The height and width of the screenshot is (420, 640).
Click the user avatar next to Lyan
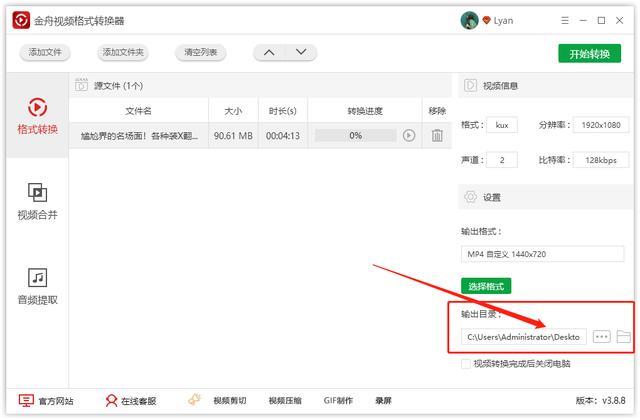click(469, 21)
